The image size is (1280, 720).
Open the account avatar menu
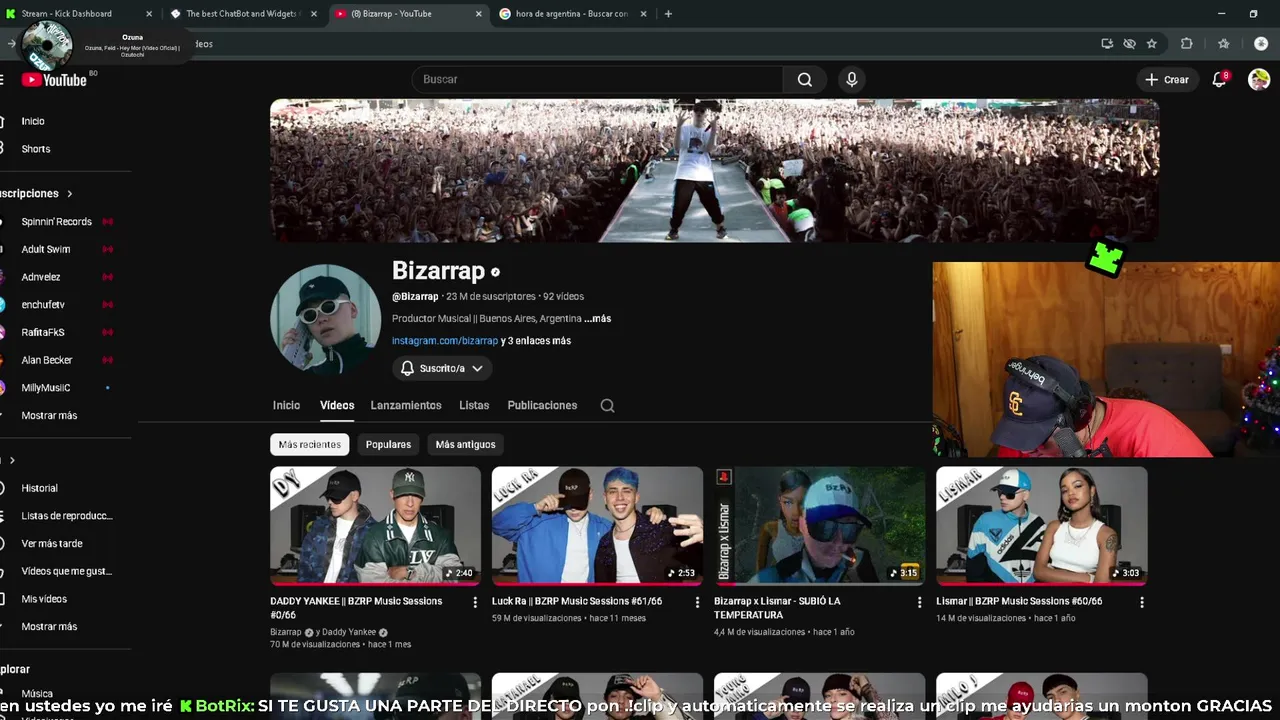coord(1259,80)
